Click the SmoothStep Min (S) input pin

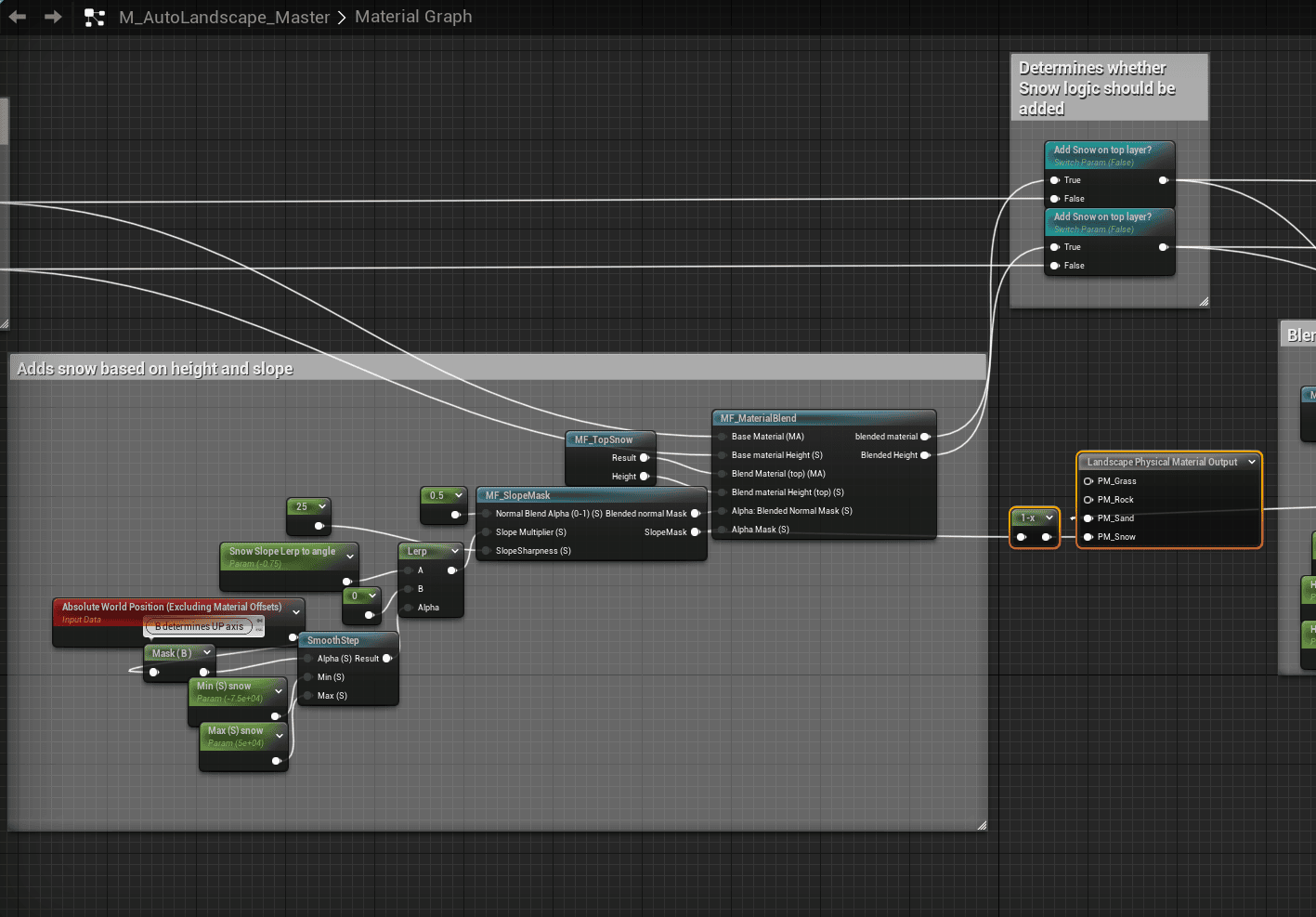306,677
